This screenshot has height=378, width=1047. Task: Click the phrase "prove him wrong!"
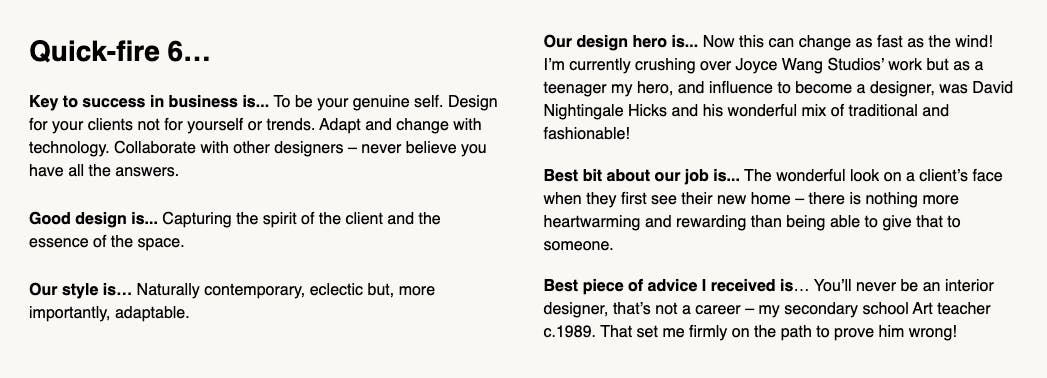[899, 331]
